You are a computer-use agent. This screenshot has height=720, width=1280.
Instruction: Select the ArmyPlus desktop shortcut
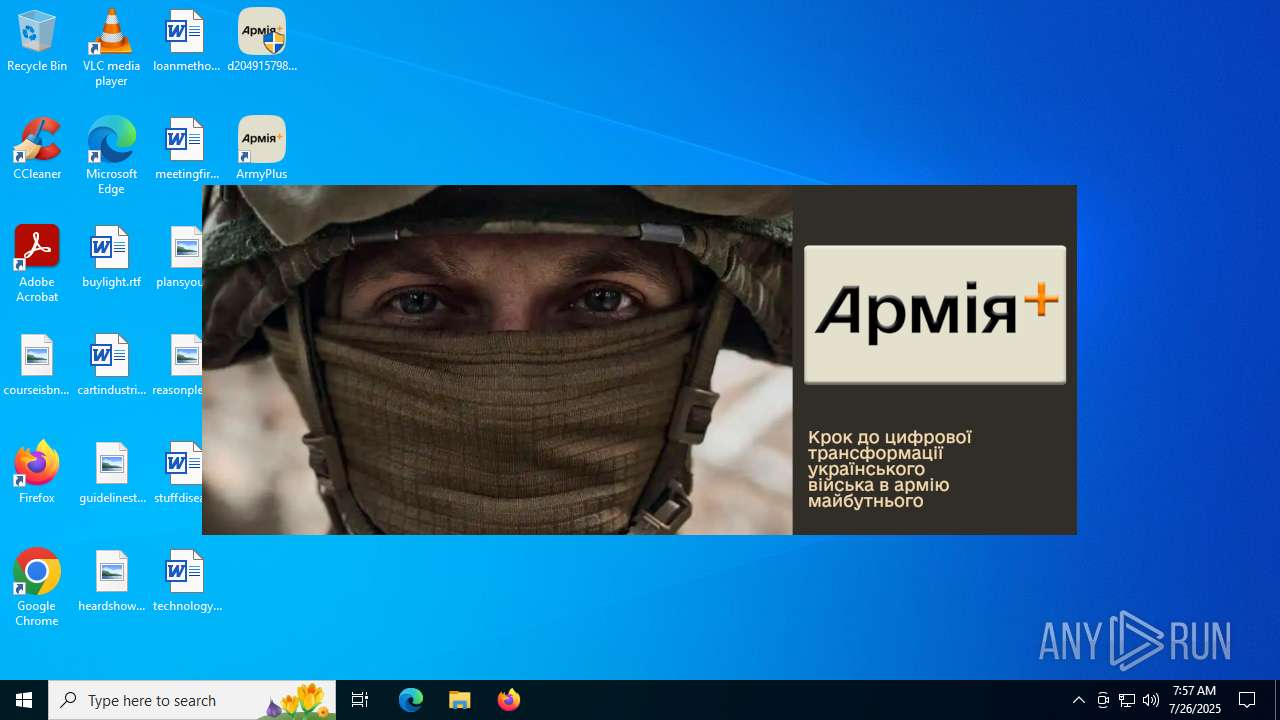coord(262,150)
